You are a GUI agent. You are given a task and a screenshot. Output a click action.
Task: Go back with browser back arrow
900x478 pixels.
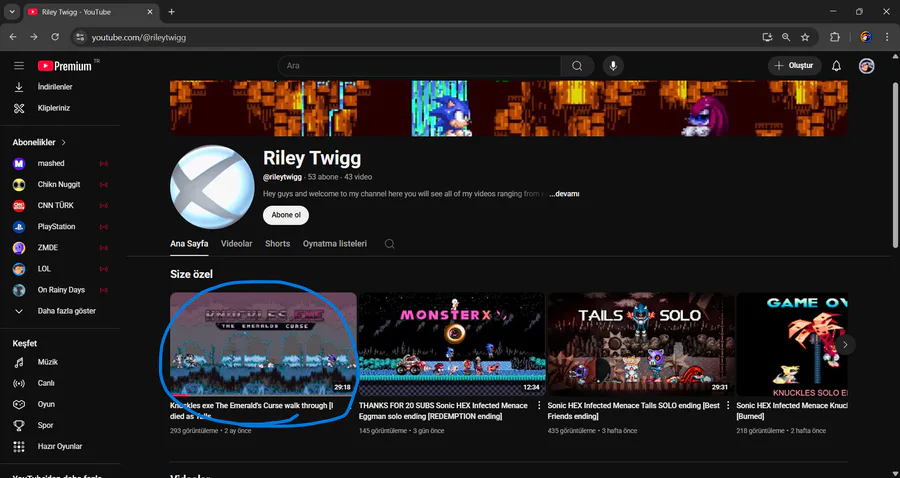coord(13,37)
